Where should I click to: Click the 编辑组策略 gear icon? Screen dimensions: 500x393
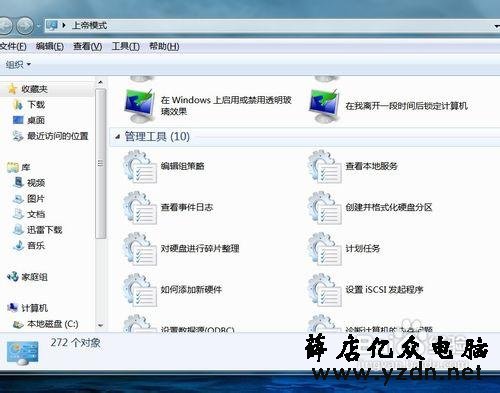[x=139, y=166]
